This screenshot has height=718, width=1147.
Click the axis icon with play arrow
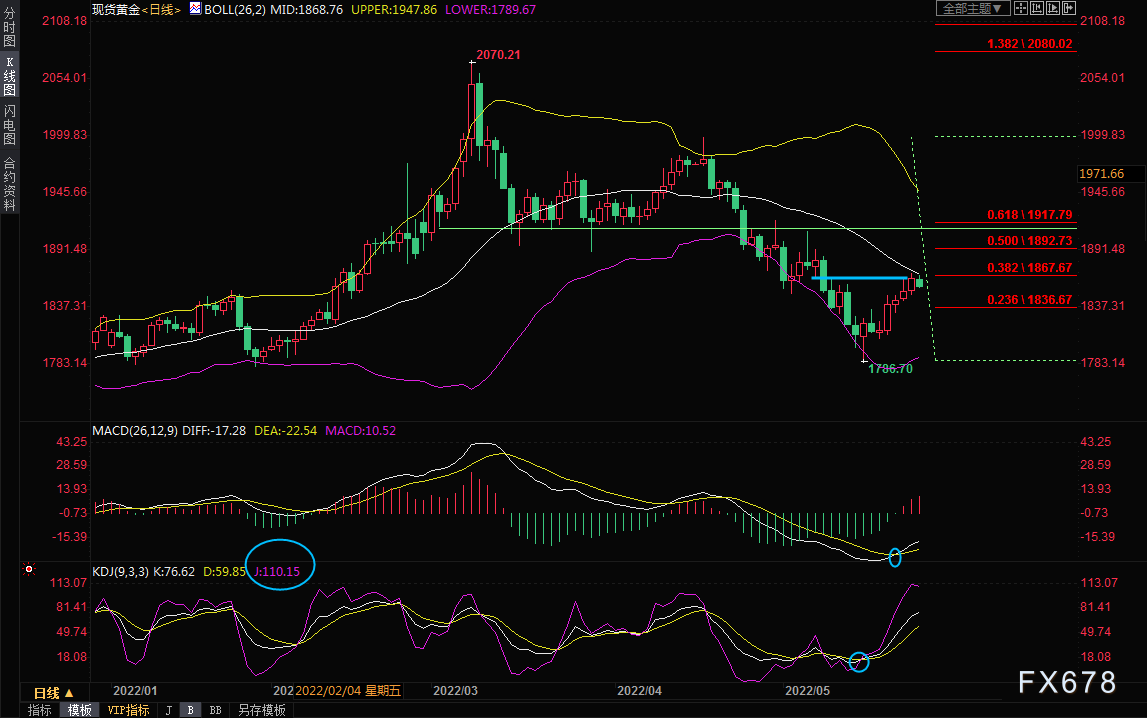click(x=1053, y=8)
